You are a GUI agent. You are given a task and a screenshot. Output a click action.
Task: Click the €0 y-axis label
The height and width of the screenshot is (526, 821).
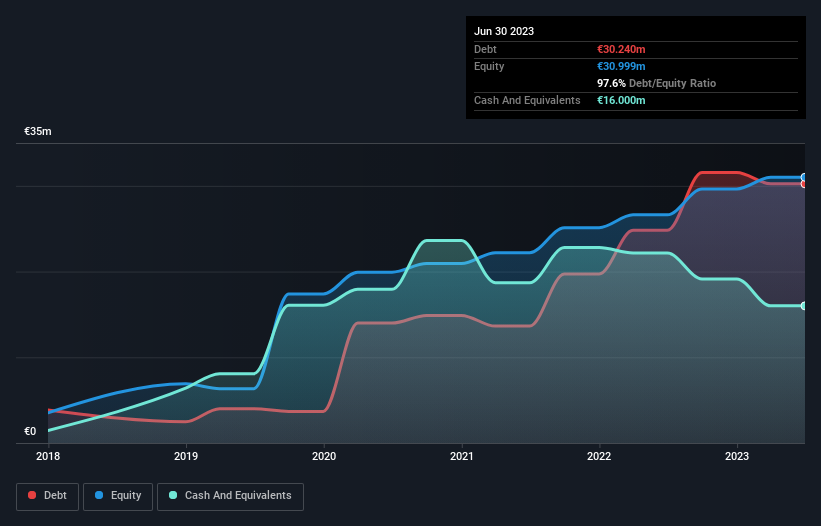30,431
